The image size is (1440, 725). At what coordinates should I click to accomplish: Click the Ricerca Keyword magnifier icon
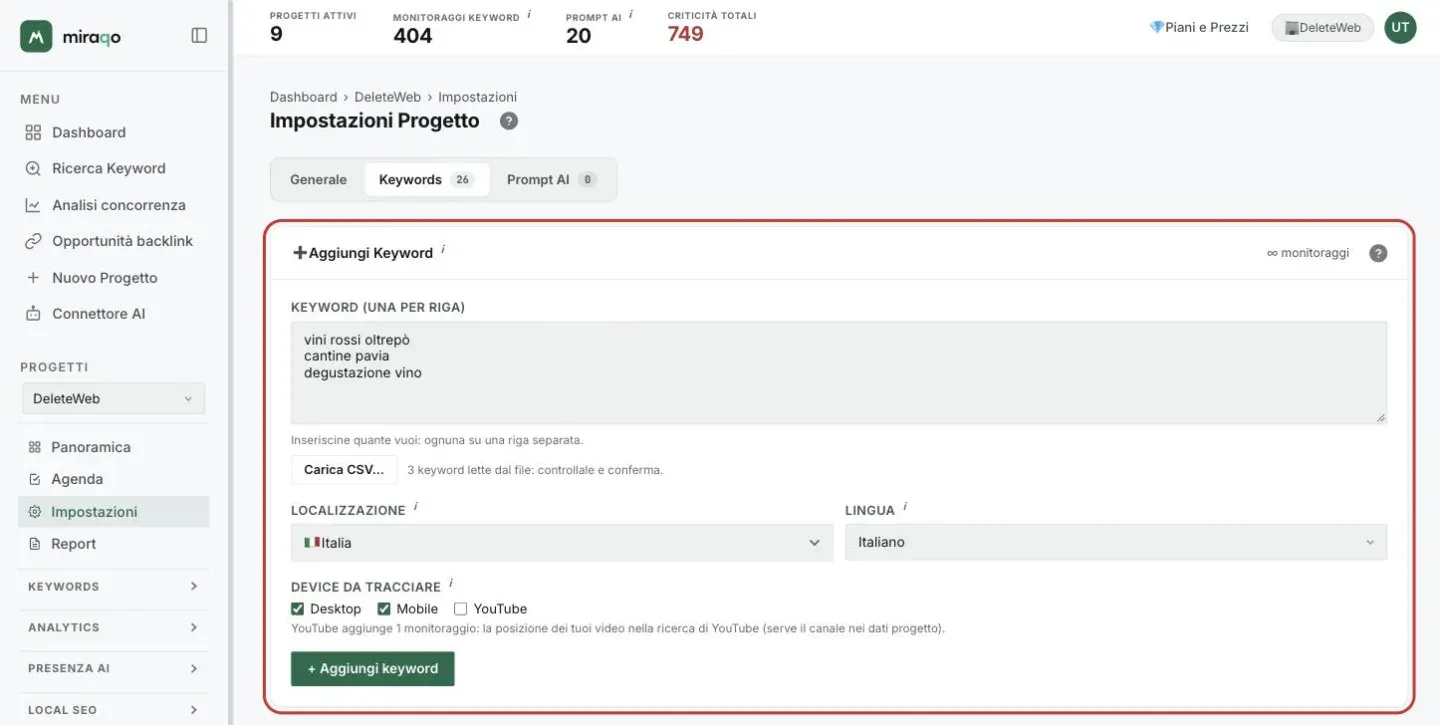point(33,169)
